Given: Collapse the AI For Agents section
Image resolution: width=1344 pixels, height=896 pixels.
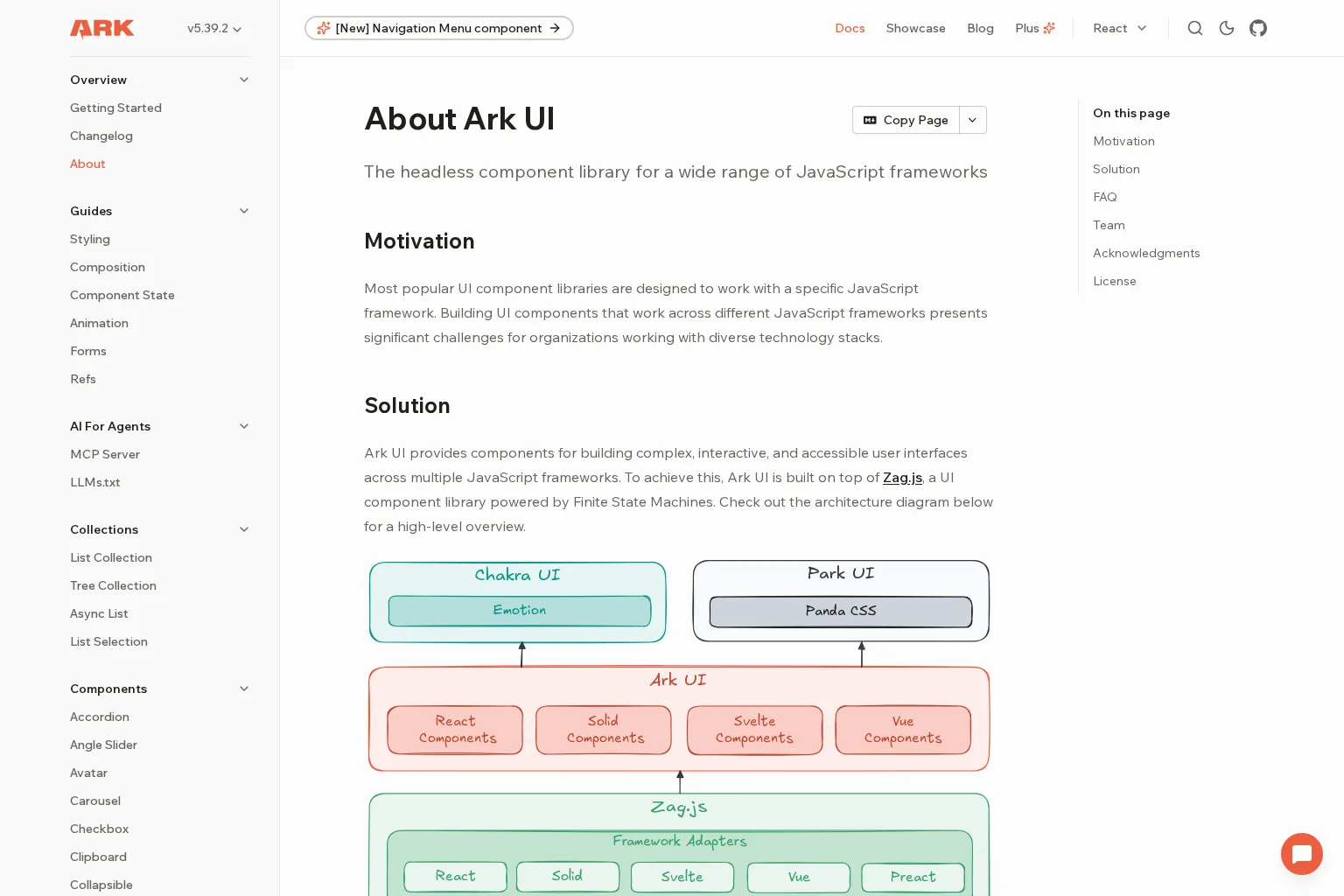Looking at the screenshot, I should [244, 426].
